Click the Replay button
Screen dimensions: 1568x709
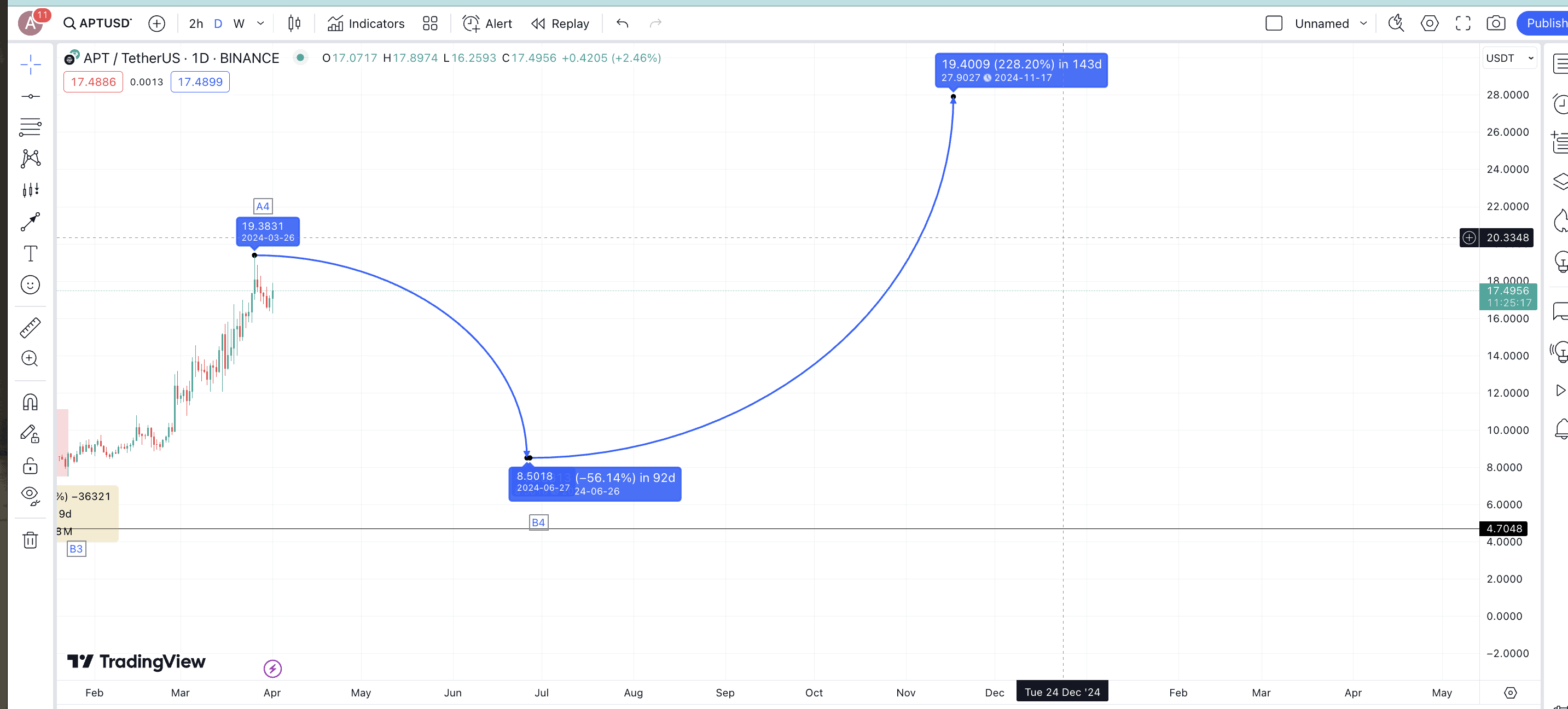click(x=560, y=23)
